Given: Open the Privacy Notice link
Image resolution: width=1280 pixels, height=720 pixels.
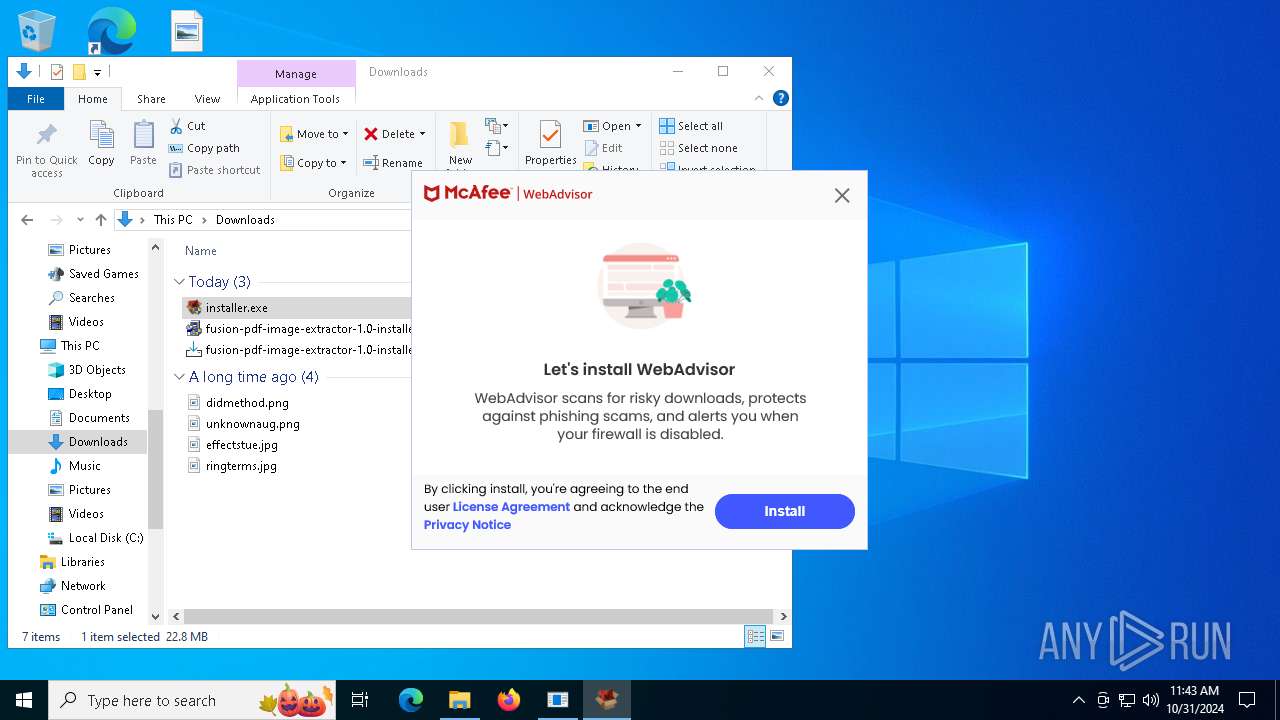Looking at the screenshot, I should point(467,525).
